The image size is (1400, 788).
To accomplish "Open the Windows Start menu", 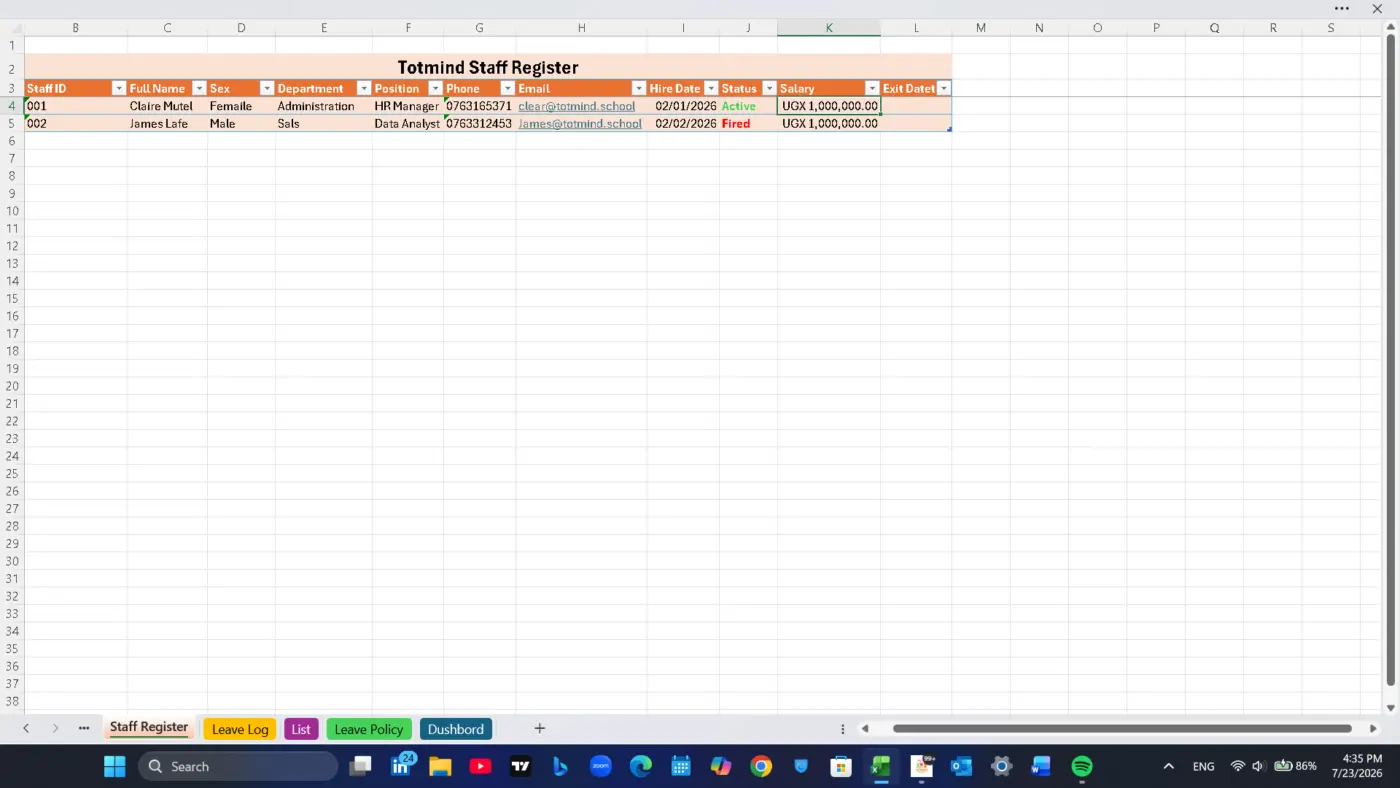I will coord(115,767).
